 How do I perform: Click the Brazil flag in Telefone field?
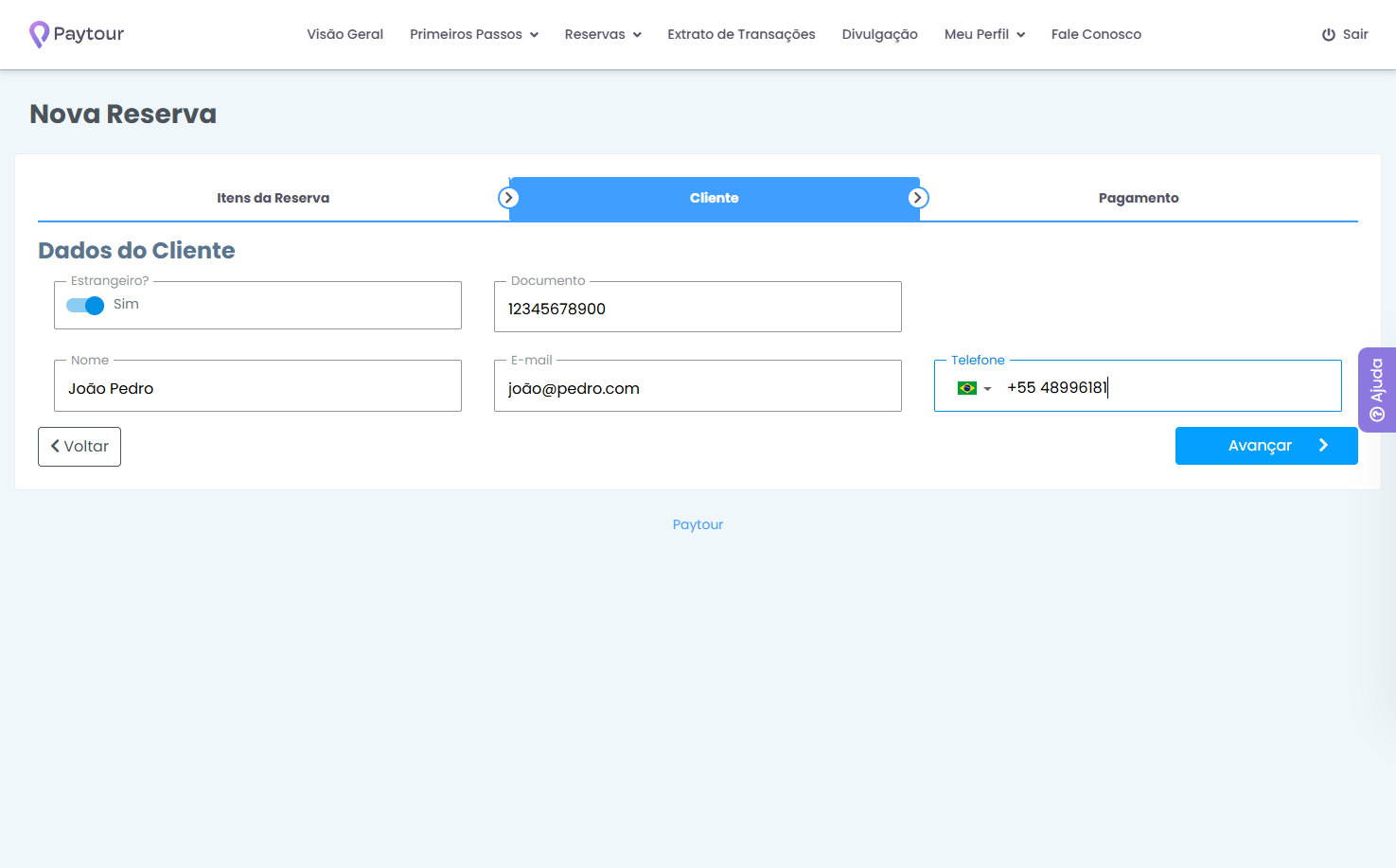point(966,388)
